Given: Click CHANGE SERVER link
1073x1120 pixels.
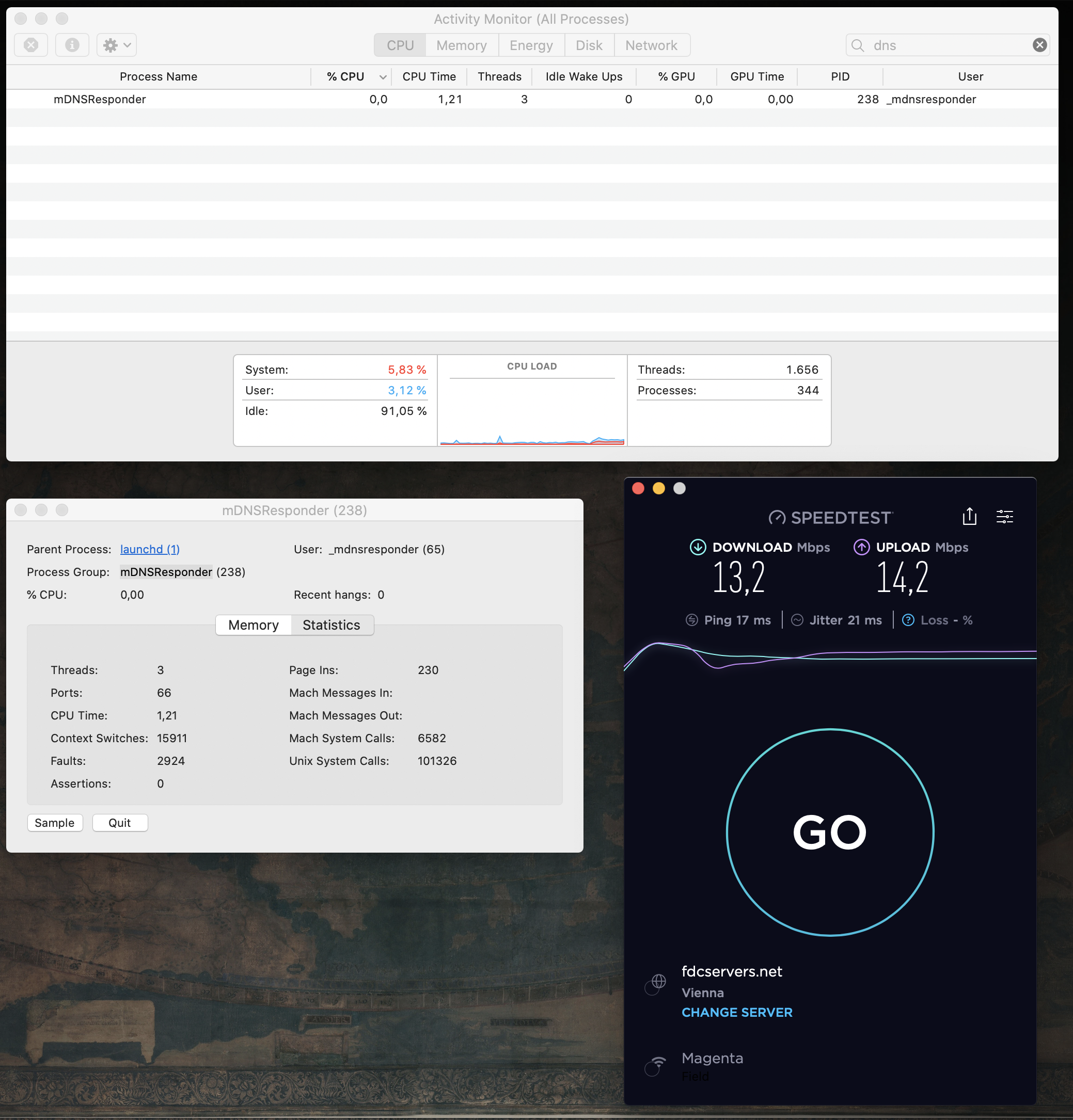Looking at the screenshot, I should (x=736, y=1012).
